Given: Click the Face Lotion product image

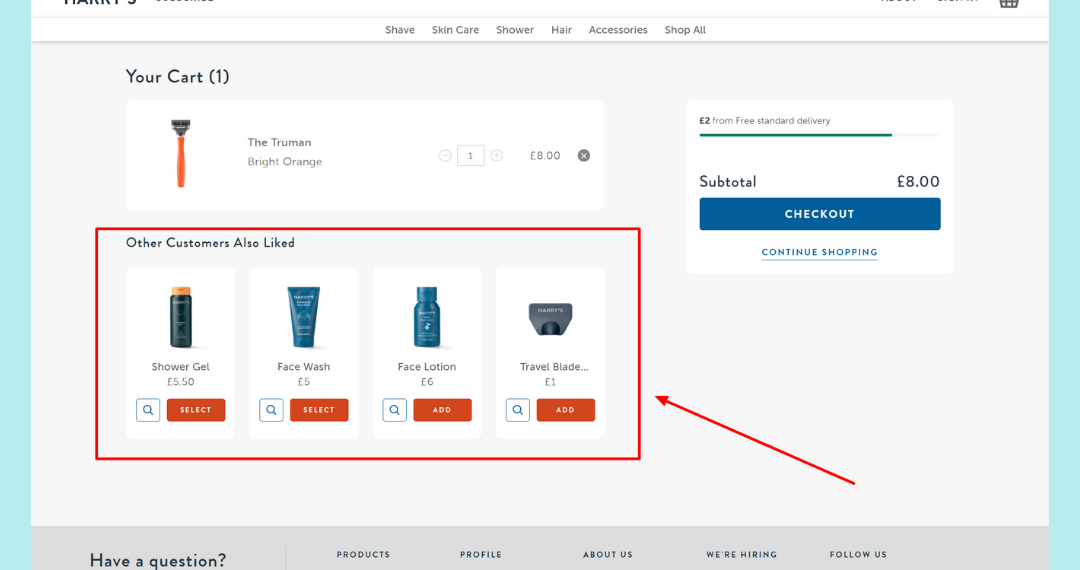Looking at the screenshot, I should pyautogui.click(x=427, y=317).
